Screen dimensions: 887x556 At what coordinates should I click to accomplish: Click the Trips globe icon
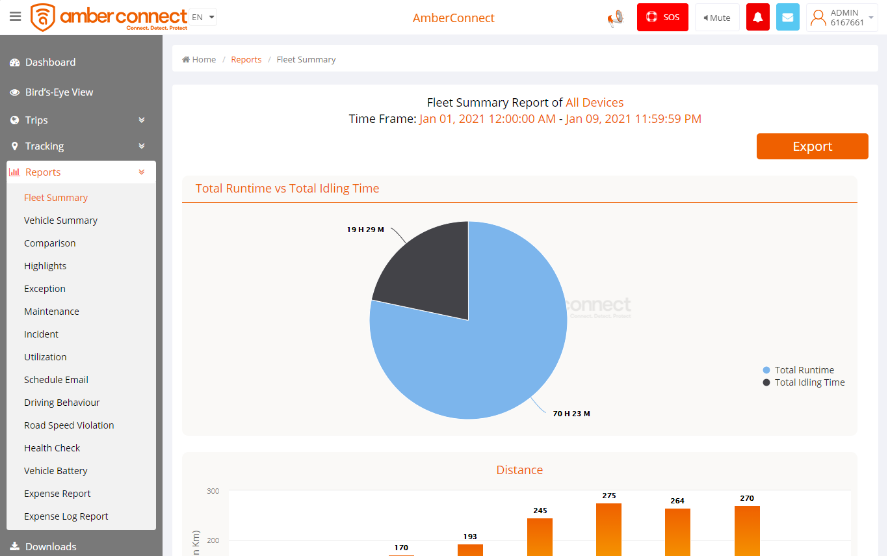click(x=15, y=120)
